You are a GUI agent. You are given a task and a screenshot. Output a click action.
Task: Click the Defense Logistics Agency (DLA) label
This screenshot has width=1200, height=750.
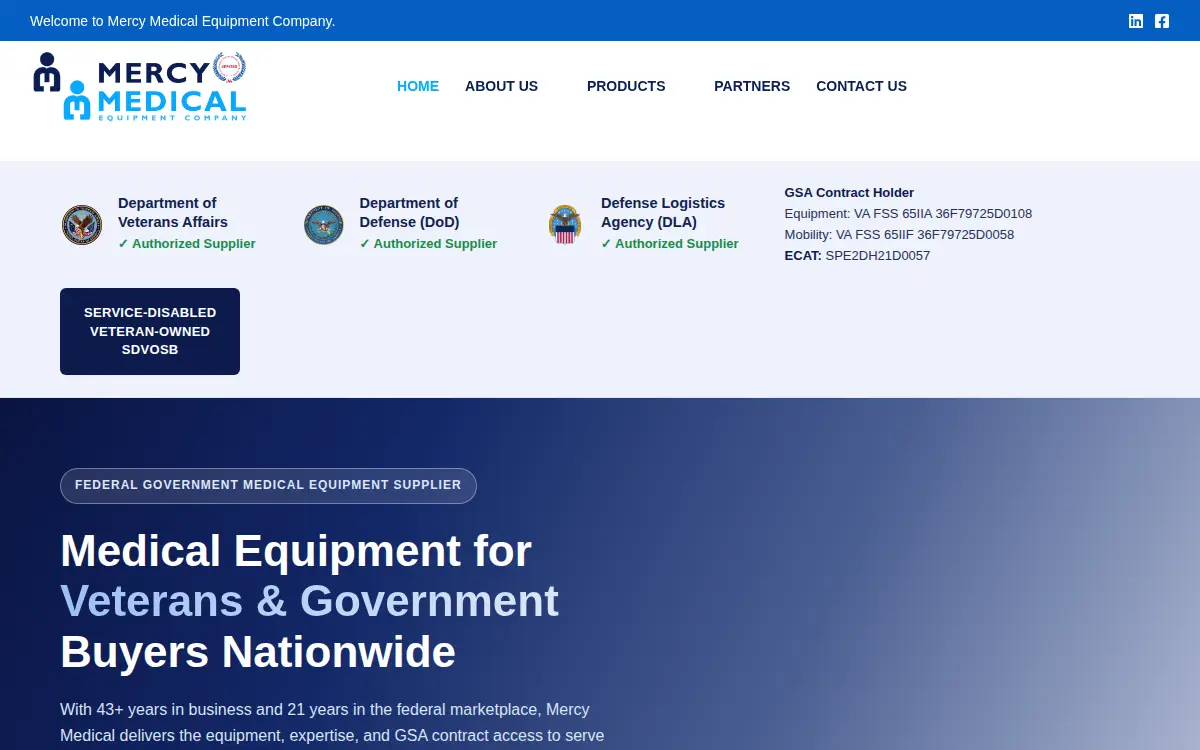(663, 212)
